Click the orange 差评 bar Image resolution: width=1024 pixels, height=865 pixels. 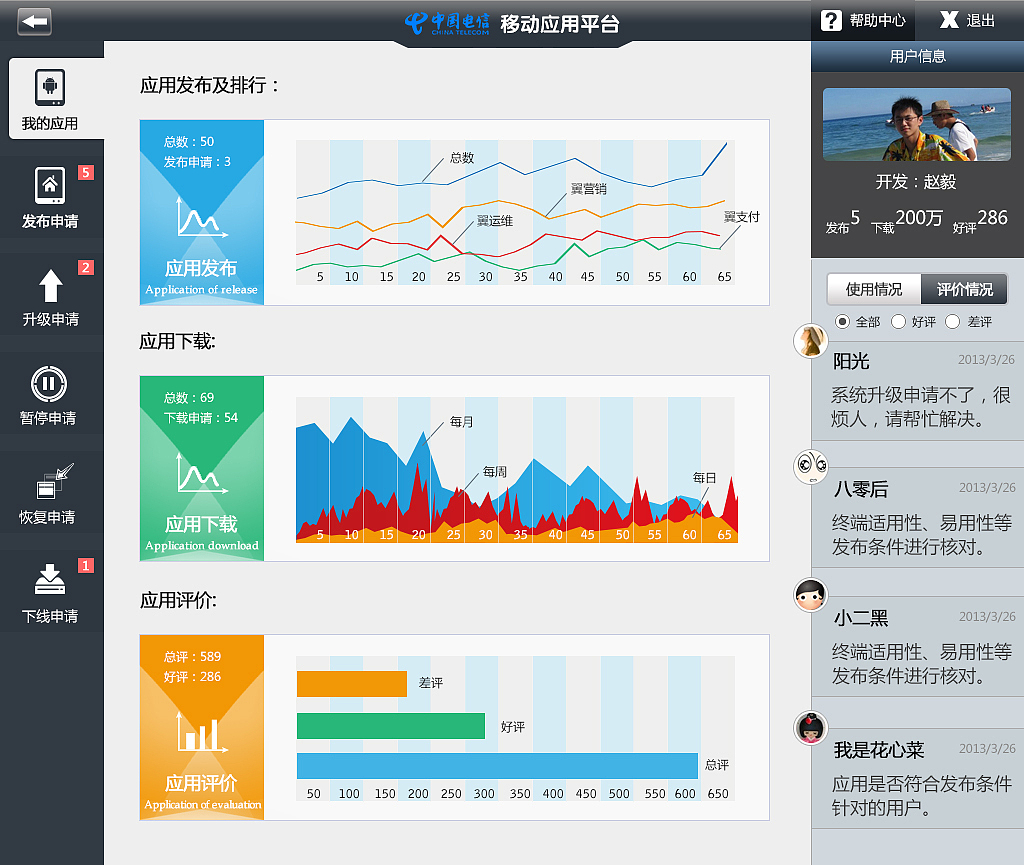352,684
